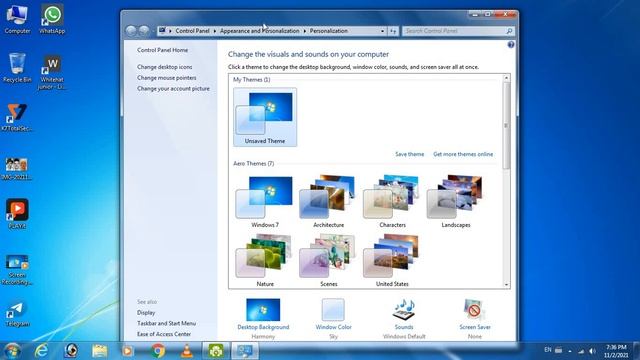Click Get more themes online
This screenshot has height=360, width=640.
click(x=463, y=154)
